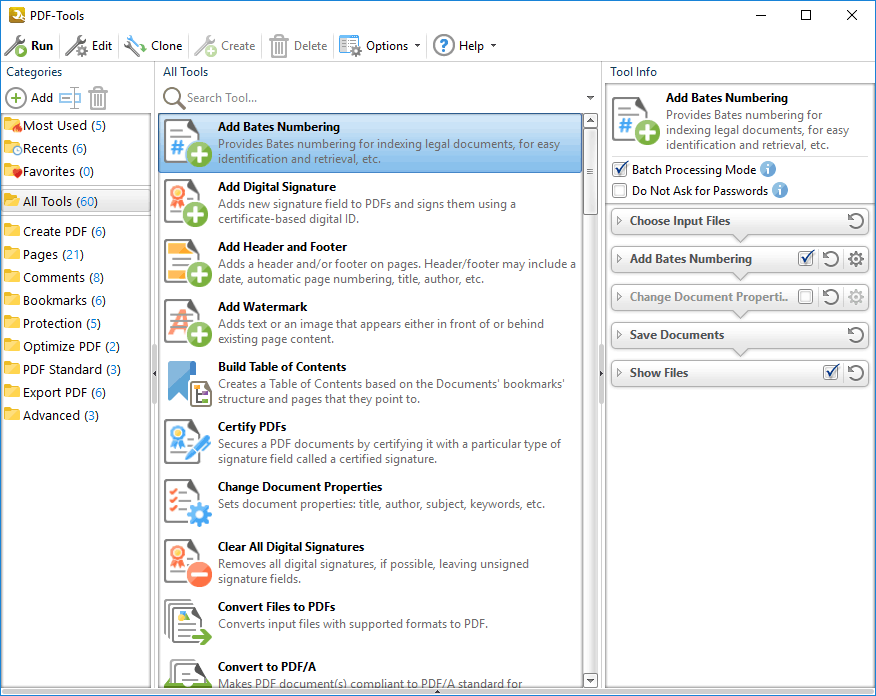Screen dimensions: 876x696
Task: Enable the Change Document Properties step checkbox
Action: pyautogui.click(x=806, y=297)
